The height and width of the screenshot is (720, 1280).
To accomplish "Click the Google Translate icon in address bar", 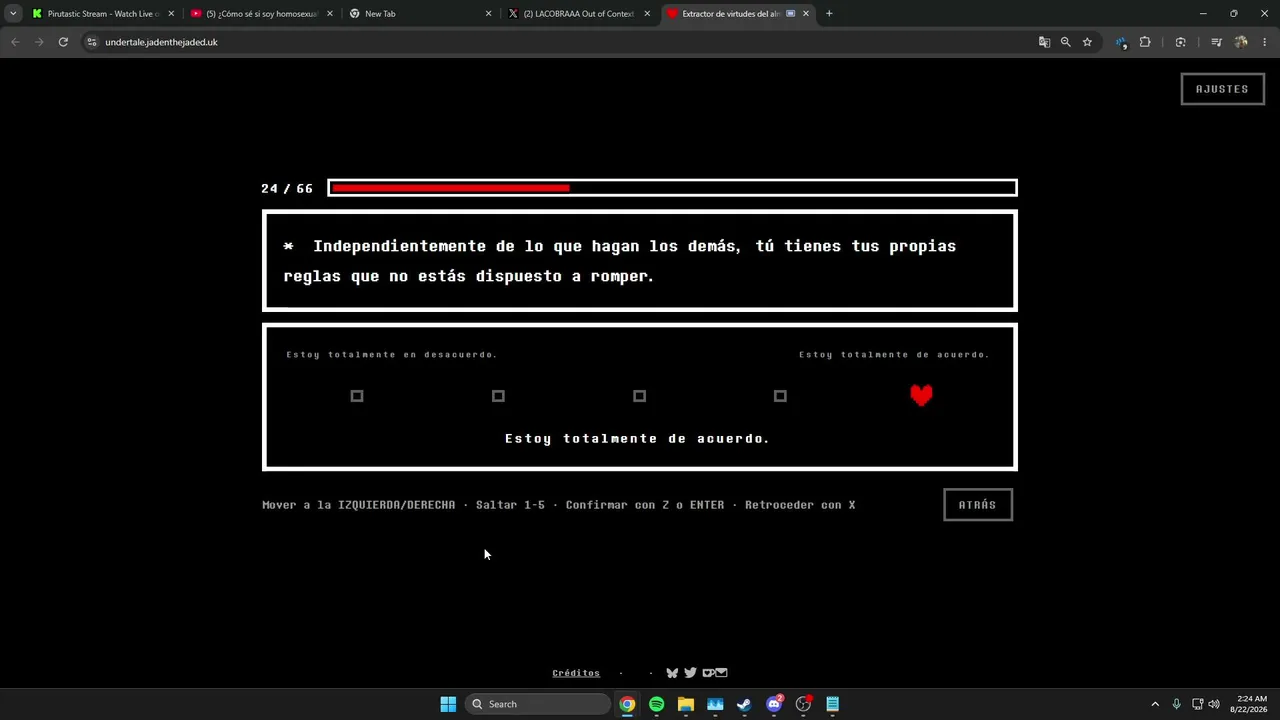I will point(1044,42).
